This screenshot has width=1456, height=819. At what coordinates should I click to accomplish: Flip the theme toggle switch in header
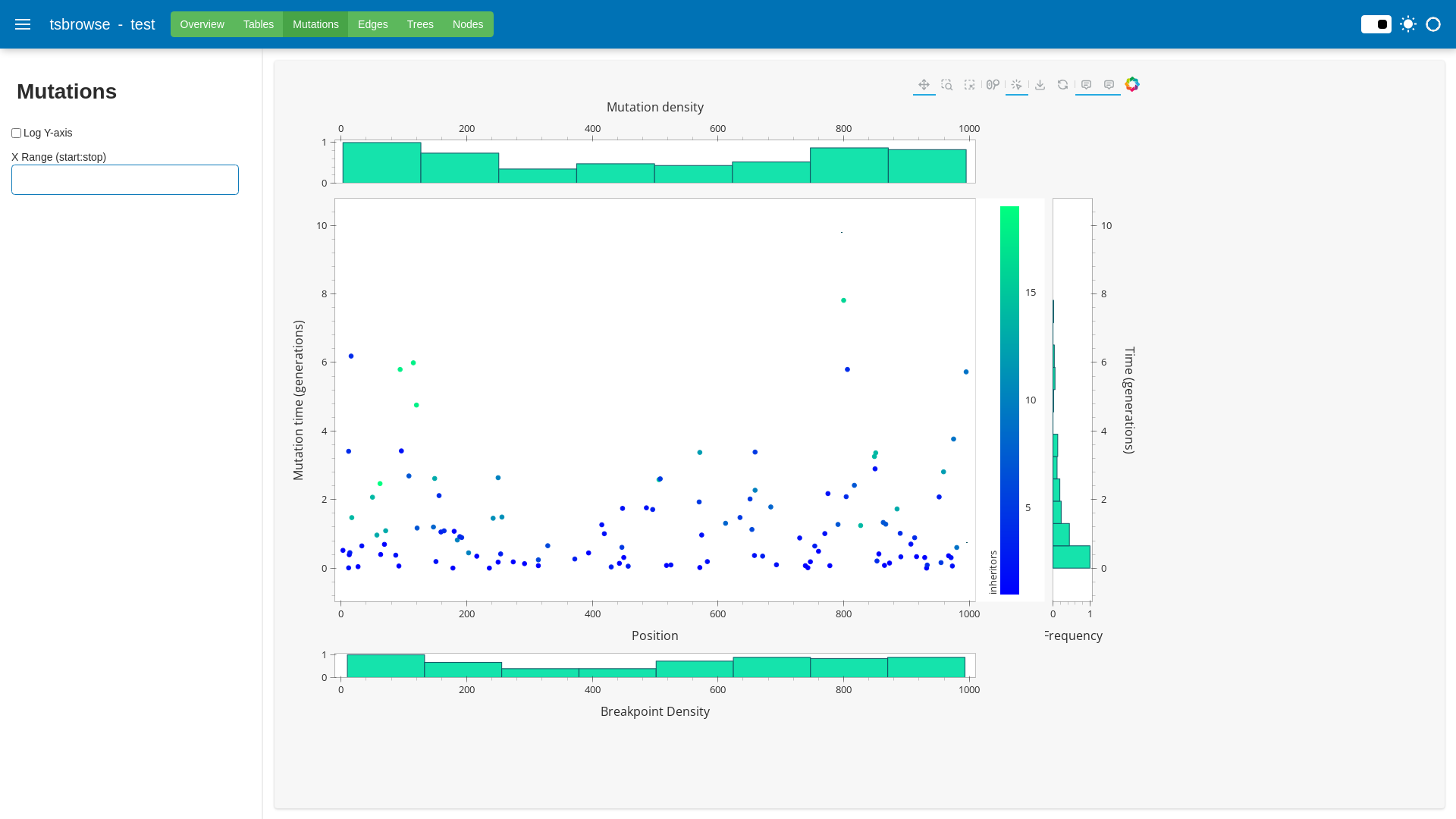coord(1376,24)
